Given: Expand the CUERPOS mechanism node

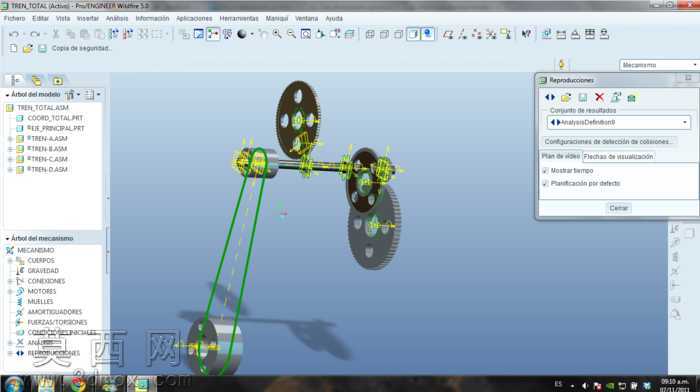Looking at the screenshot, I should pos(10,261).
